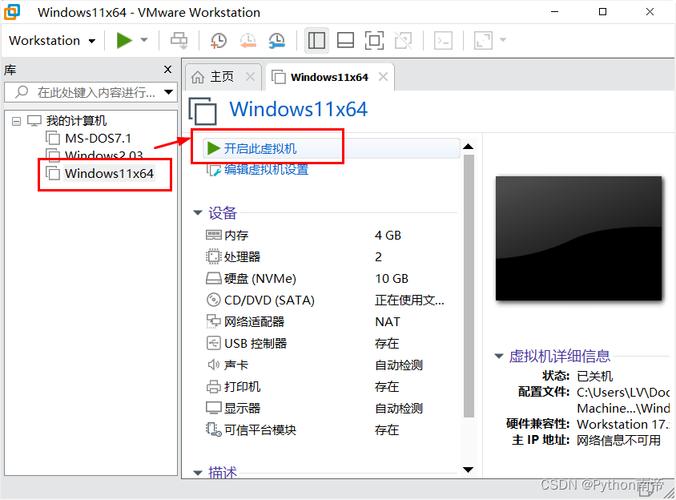Select the MS-DOS7.1 virtual machine
The image size is (676, 500).
(x=98, y=138)
